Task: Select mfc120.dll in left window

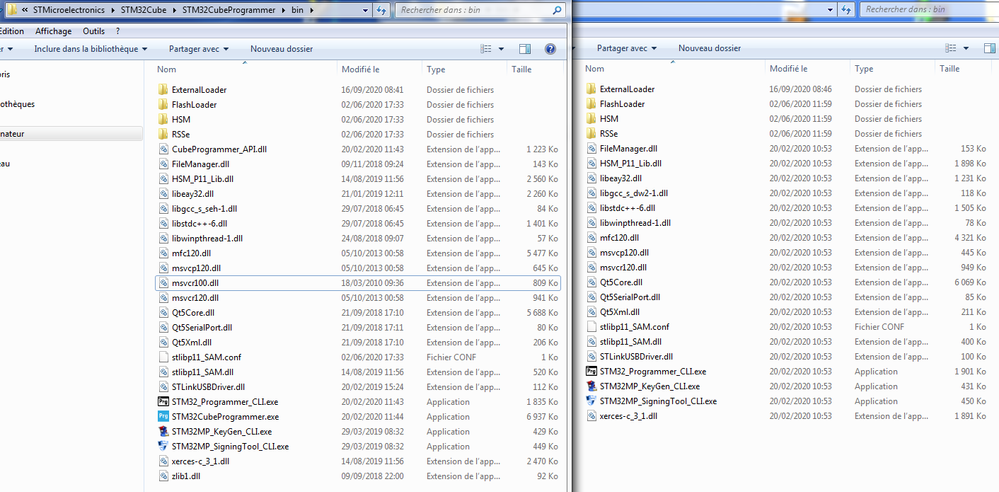Action: (x=191, y=253)
